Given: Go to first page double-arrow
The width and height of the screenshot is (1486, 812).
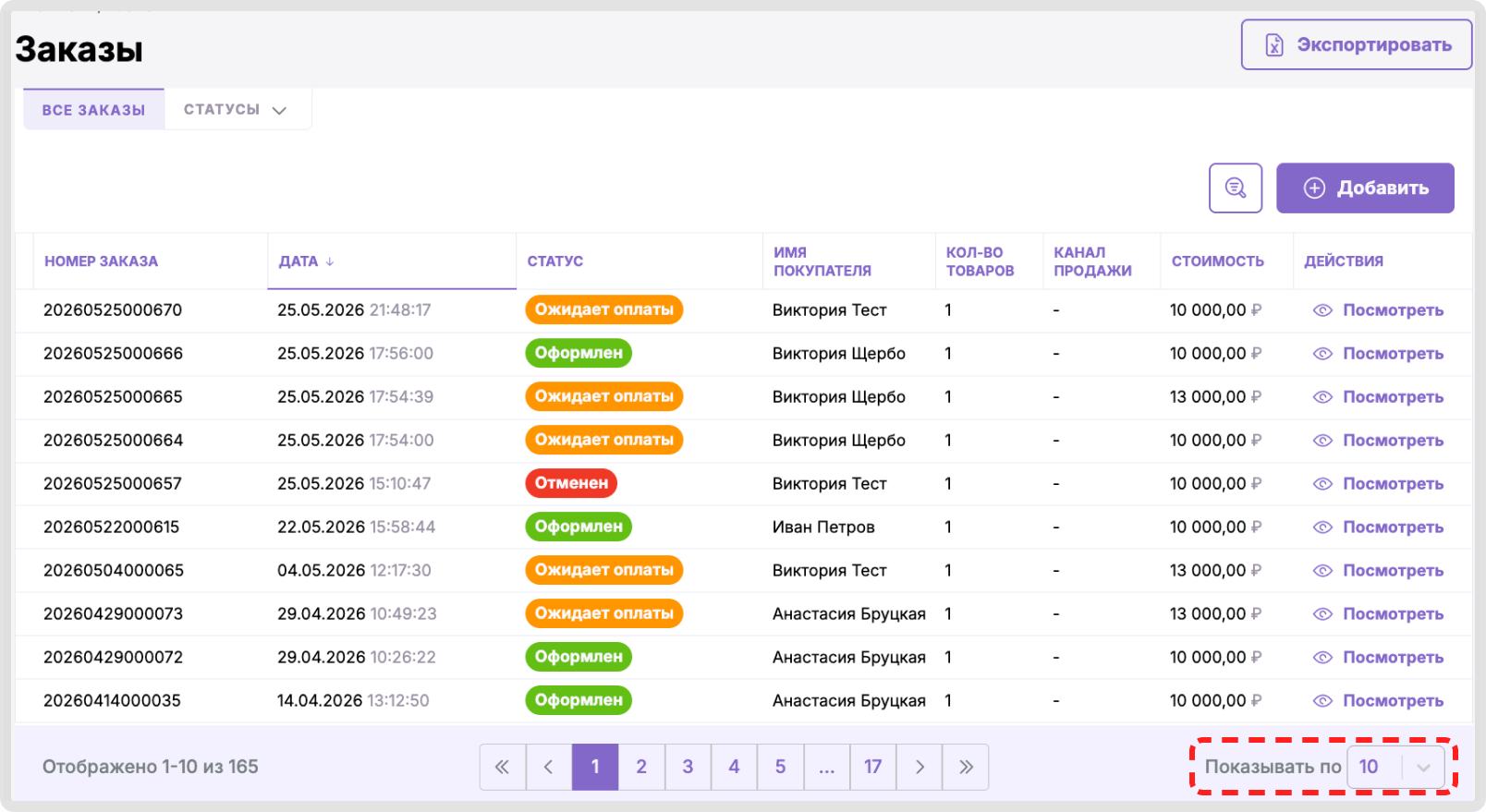Looking at the screenshot, I should pos(503,767).
